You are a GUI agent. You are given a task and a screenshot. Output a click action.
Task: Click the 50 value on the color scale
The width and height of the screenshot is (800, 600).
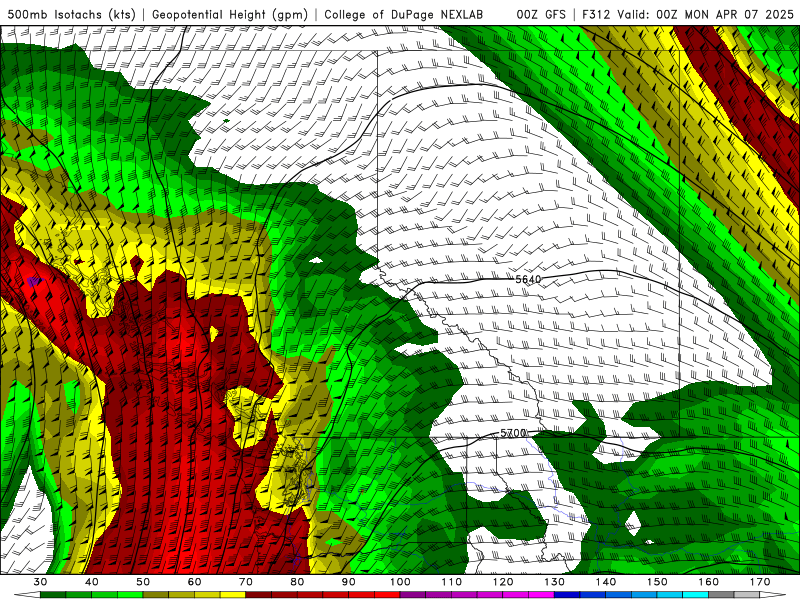tap(143, 582)
